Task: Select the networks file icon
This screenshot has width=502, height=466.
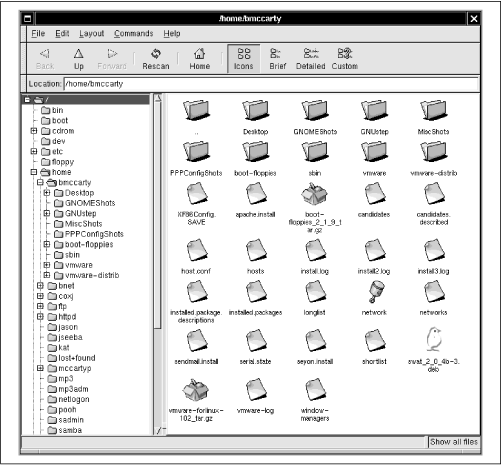Action: (434, 292)
